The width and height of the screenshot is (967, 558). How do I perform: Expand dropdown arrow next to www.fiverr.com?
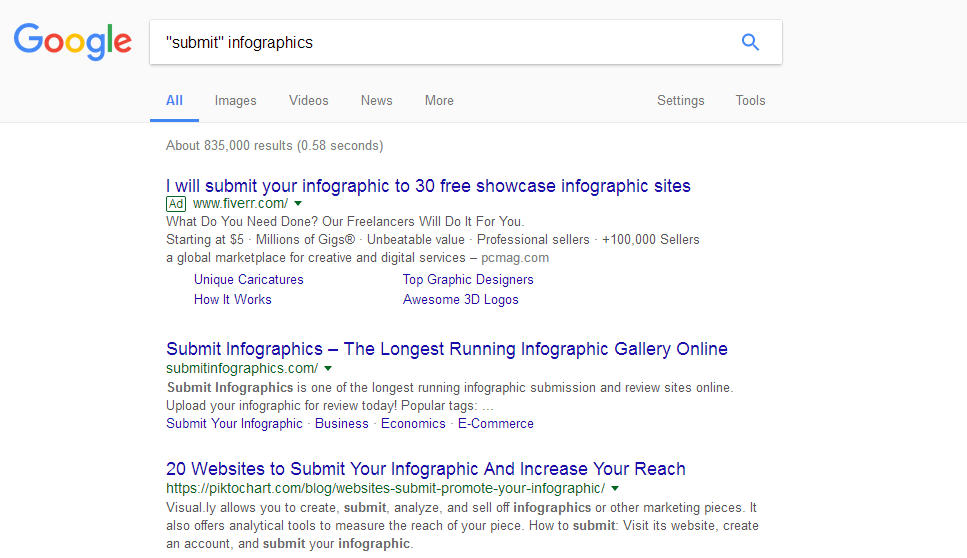[298, 203]
